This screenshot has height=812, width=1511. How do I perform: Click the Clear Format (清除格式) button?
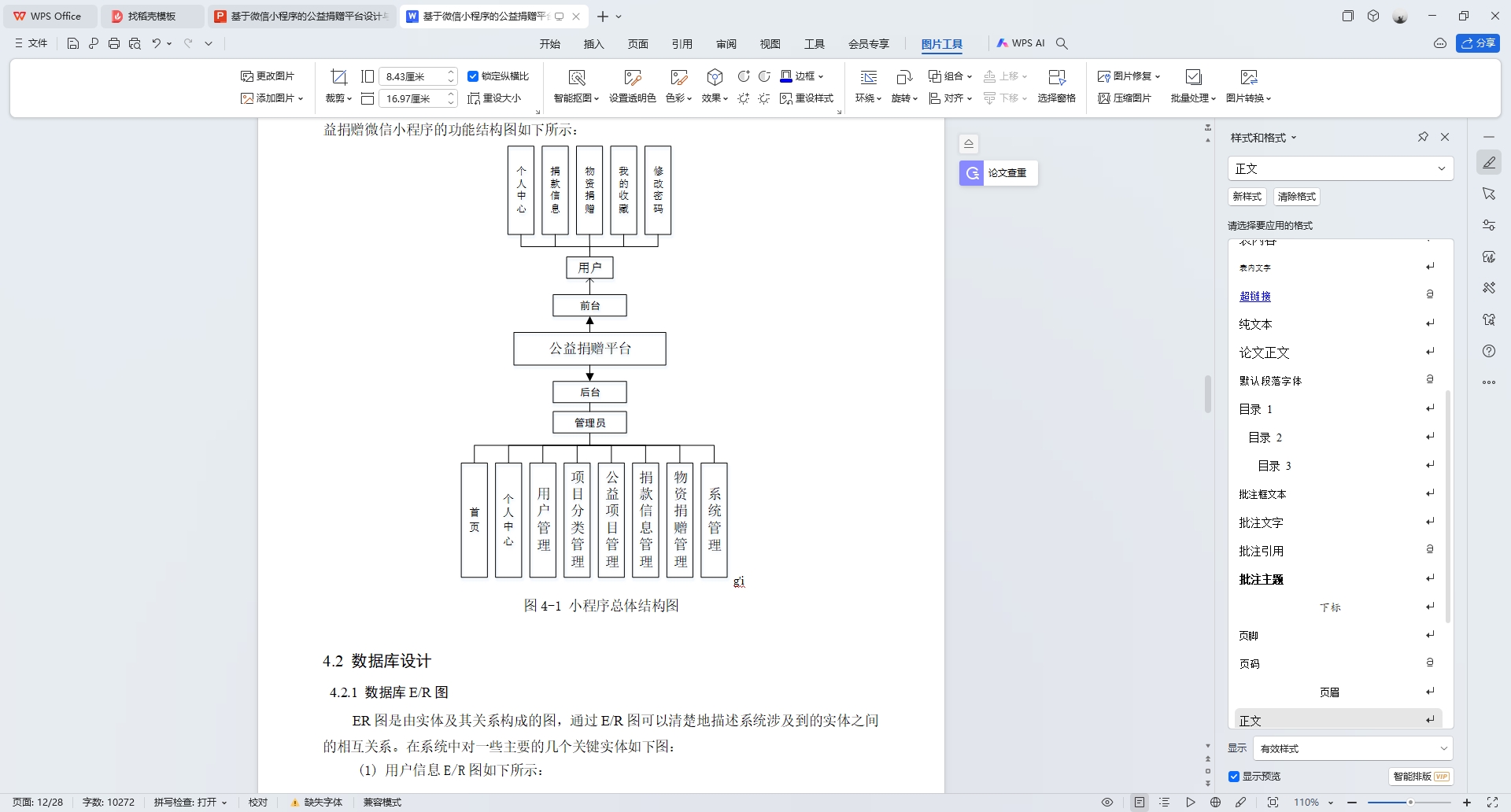tap(1296, 197)
